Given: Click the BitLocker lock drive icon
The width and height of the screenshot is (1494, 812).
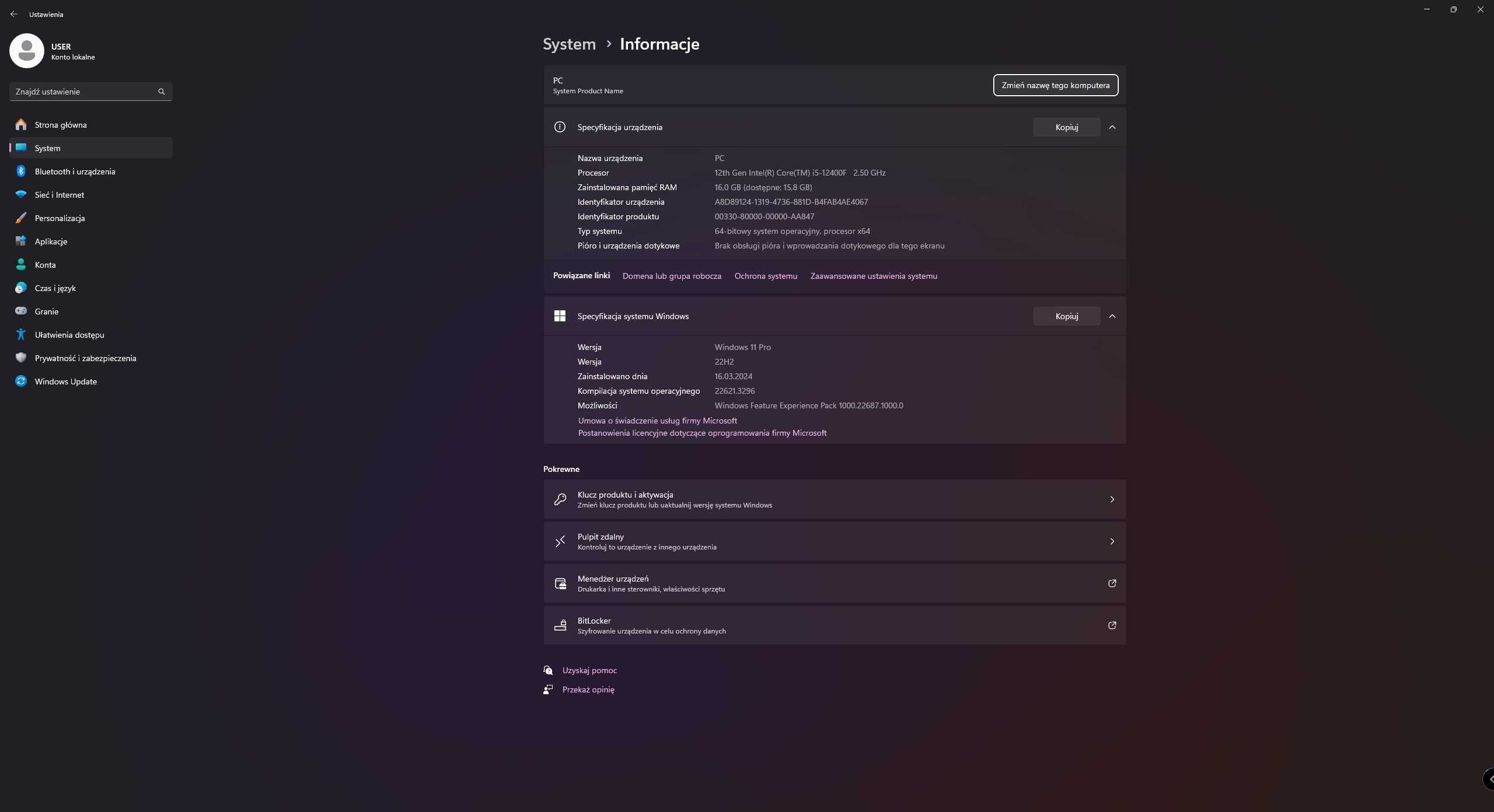Looking at the screenshot, I should 560,625.
